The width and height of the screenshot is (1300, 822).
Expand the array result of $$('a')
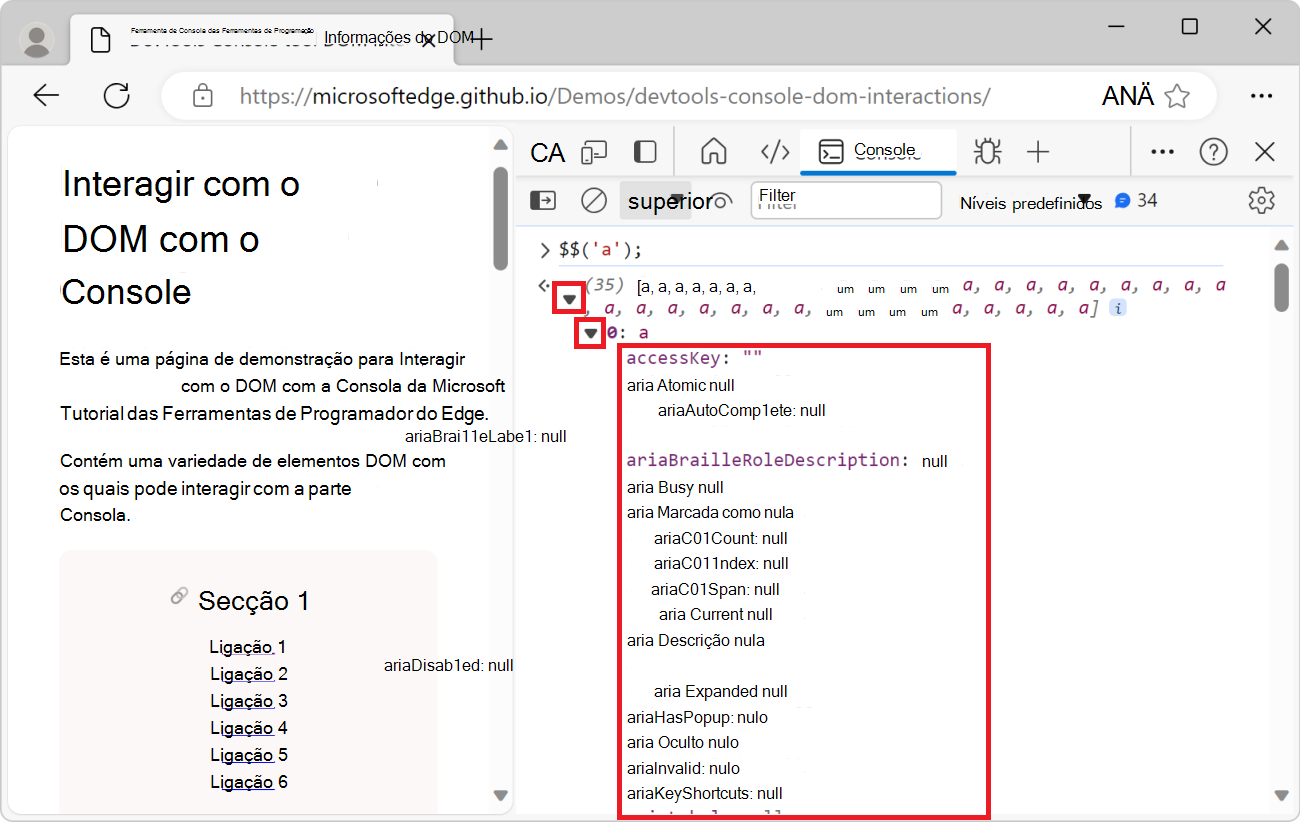569,297
